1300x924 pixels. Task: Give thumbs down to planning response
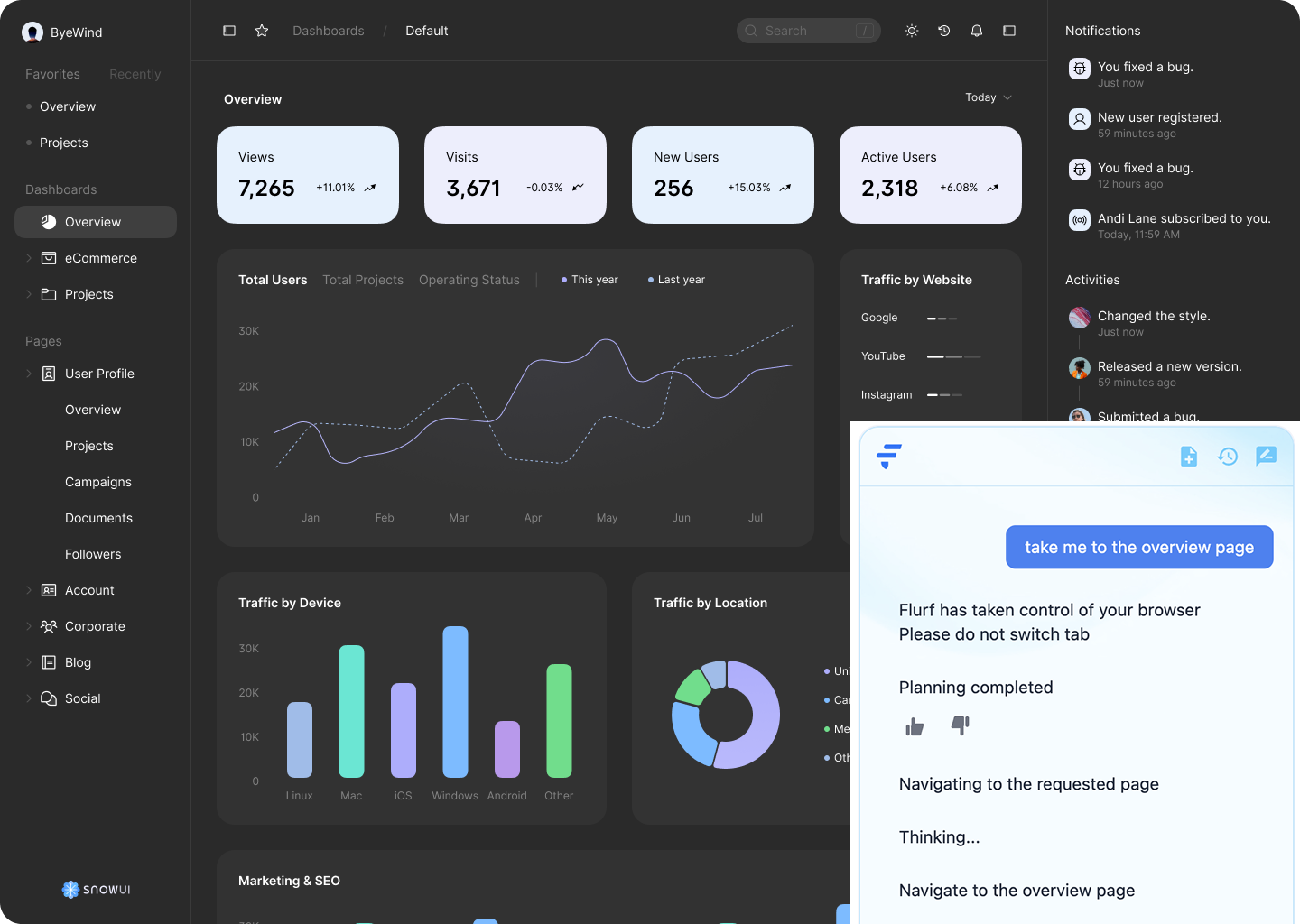tap(960, 725)
